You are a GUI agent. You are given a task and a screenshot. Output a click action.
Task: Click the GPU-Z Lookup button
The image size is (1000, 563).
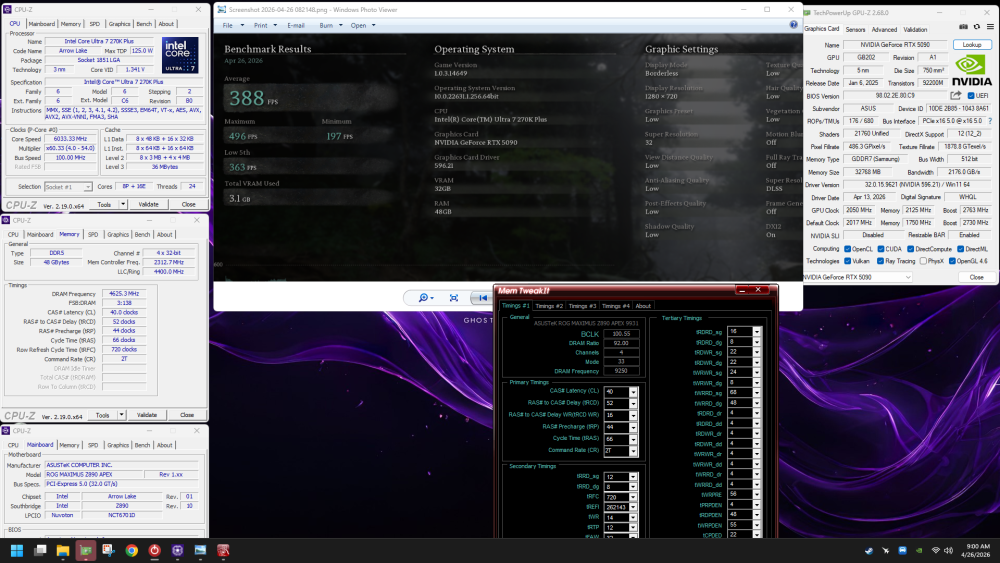(x=972, y=45)
